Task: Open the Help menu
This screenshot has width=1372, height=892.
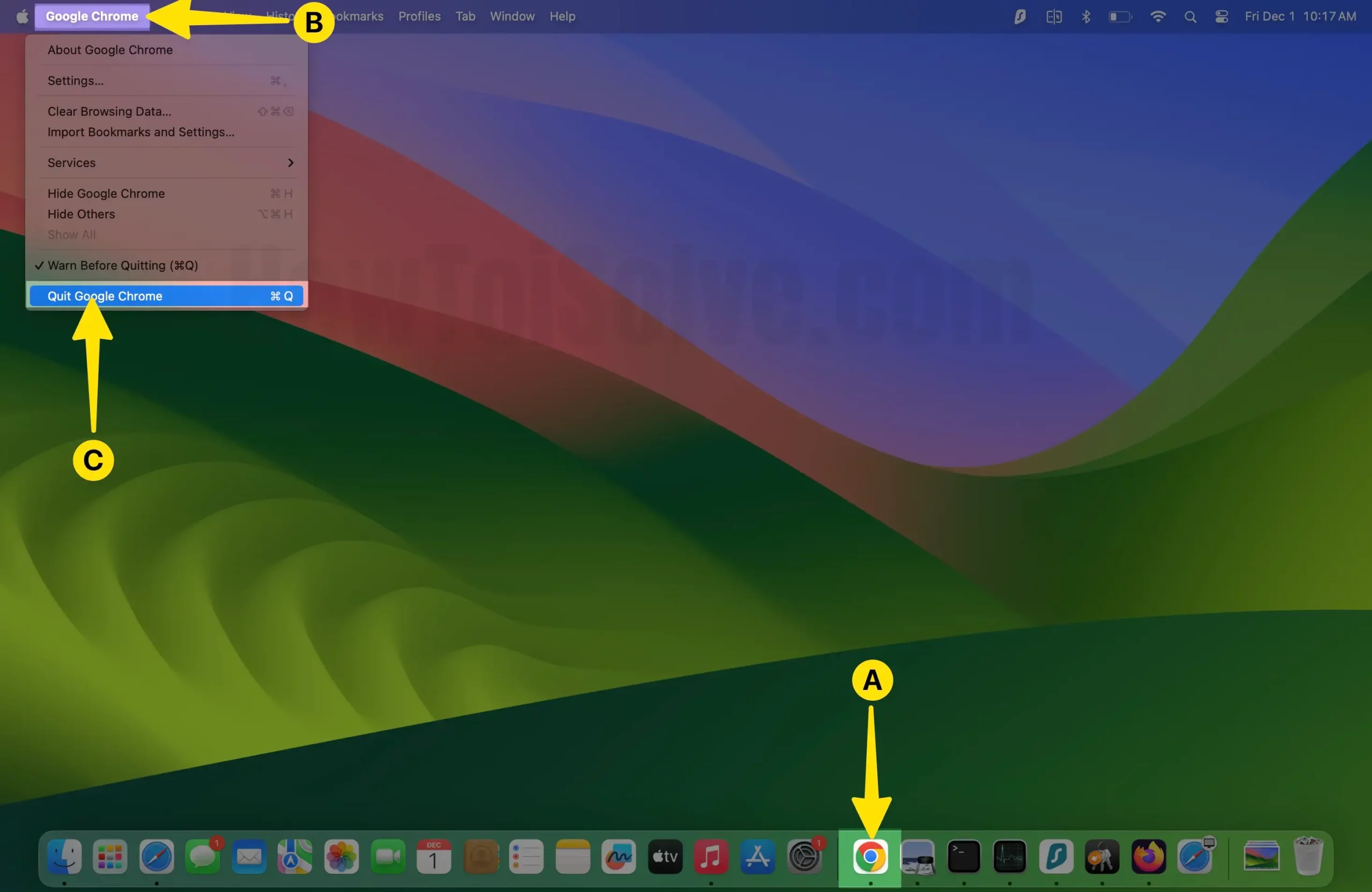Action: (x=562, y=16)
